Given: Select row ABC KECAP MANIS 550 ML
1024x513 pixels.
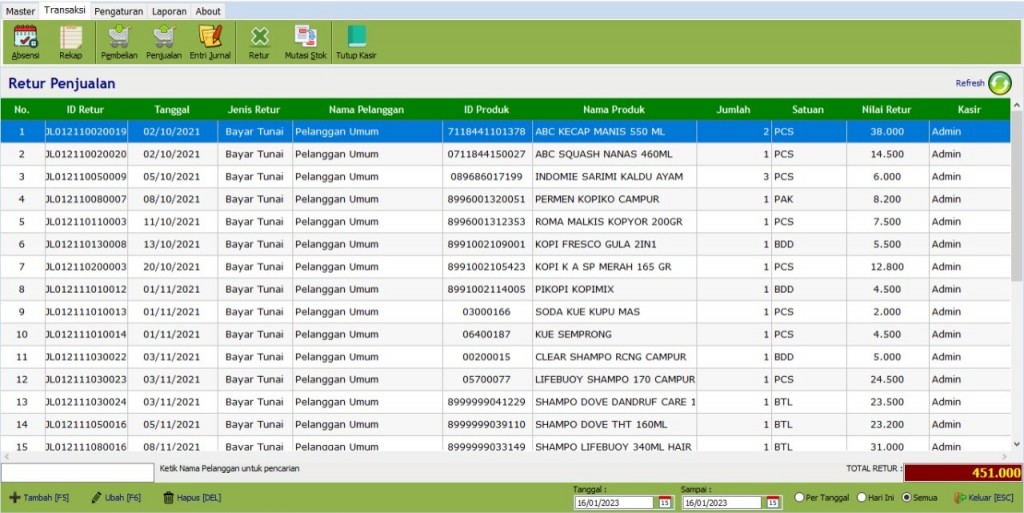Looking at the screenshot, I should click(505, 132).
